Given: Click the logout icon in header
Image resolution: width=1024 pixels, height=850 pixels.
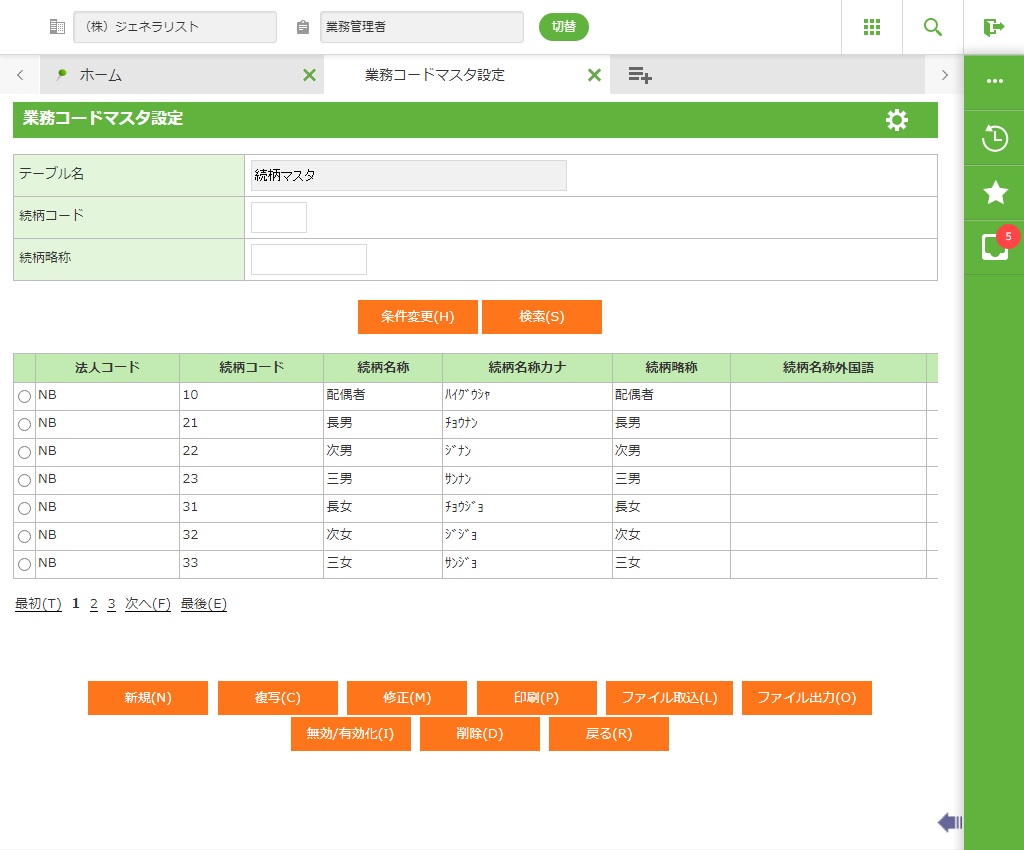Looking at the screenshot, I should 993,27.
